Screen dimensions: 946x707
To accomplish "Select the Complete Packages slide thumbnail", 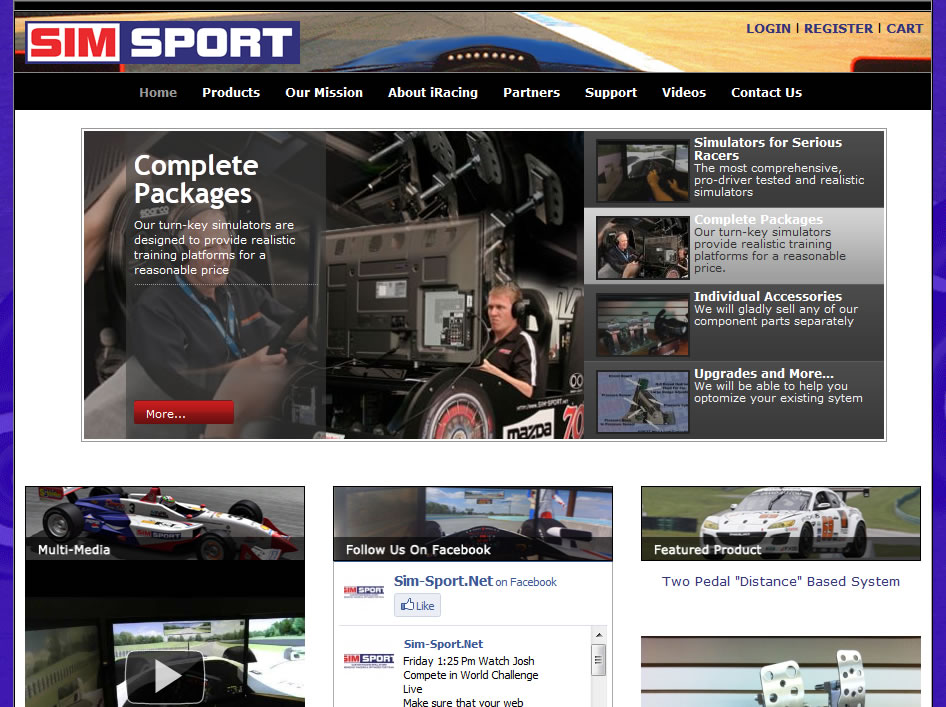I will coord(642,247).
